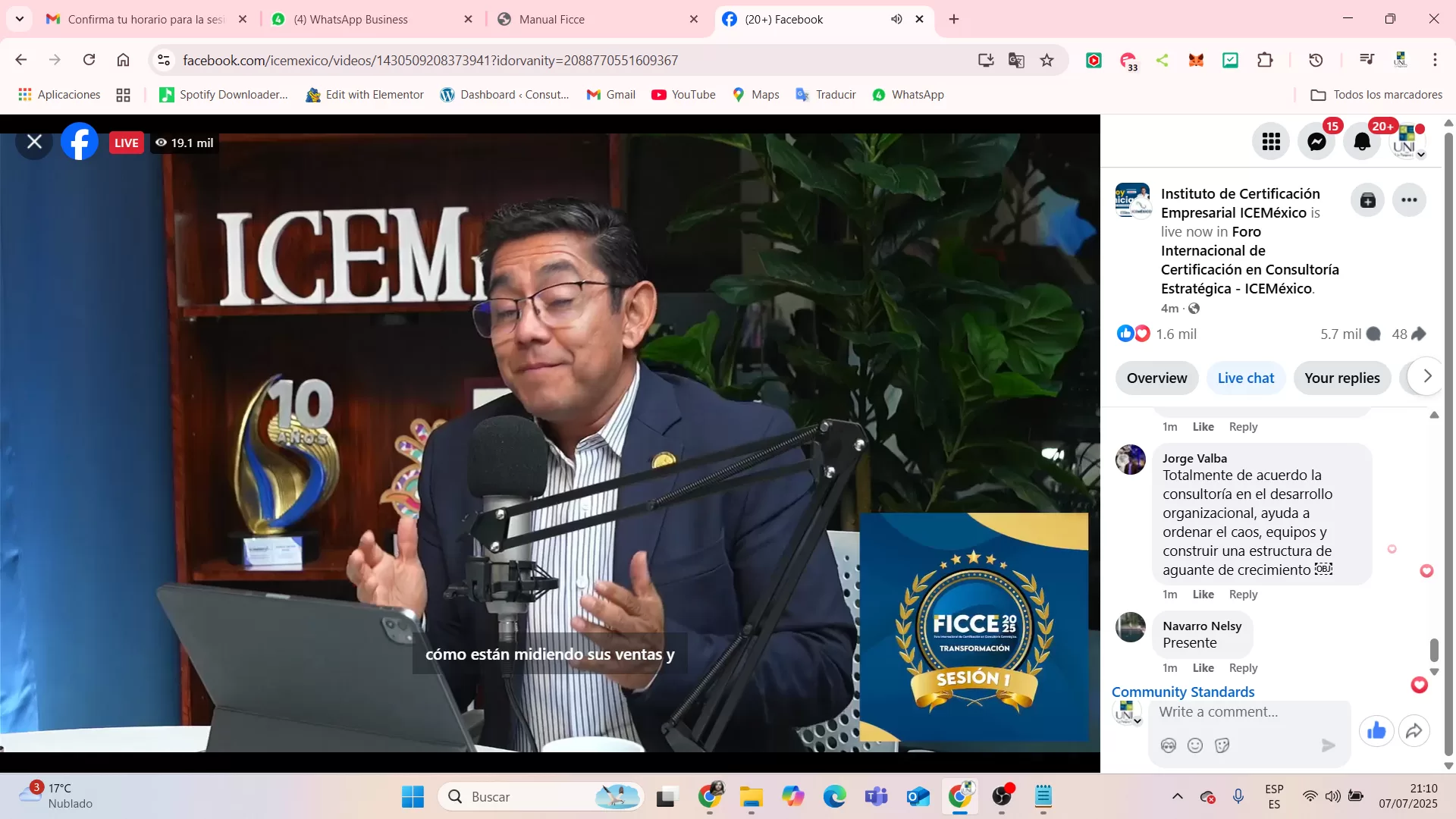Open the sticker picker in the comment box
The height and width of the screenshot is (819, 1456).
coord(1222,745)
